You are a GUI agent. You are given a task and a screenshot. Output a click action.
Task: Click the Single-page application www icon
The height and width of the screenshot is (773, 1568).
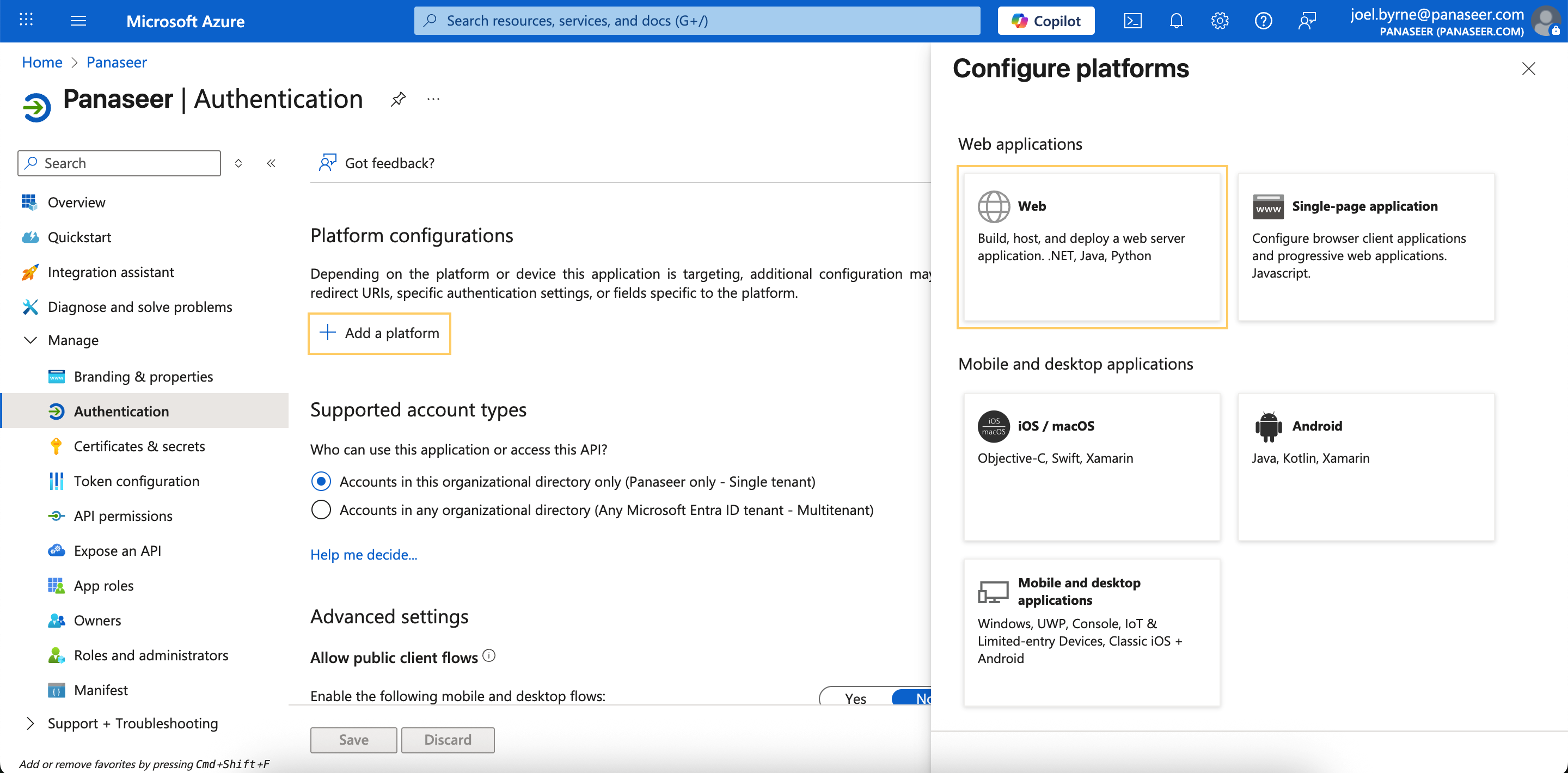[1268, 206]
